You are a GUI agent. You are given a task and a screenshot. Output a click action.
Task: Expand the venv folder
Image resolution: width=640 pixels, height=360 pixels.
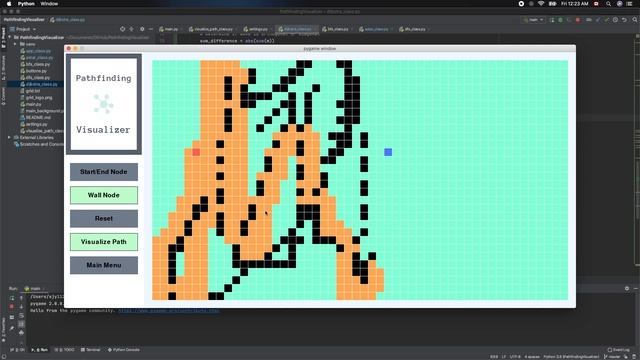tap(15, 44)
